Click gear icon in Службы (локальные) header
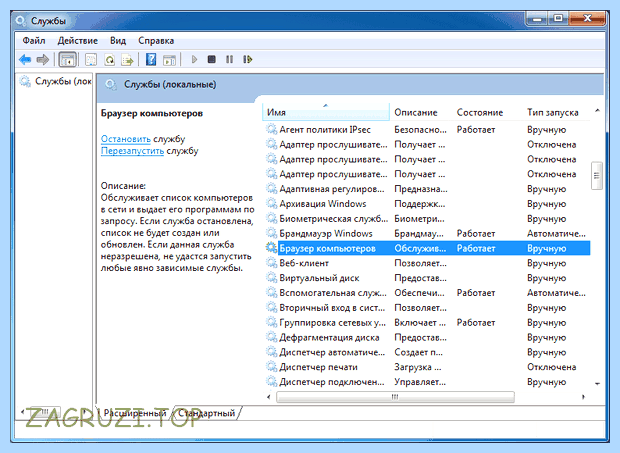Screen dimensions: 620x453 point(111,85)
